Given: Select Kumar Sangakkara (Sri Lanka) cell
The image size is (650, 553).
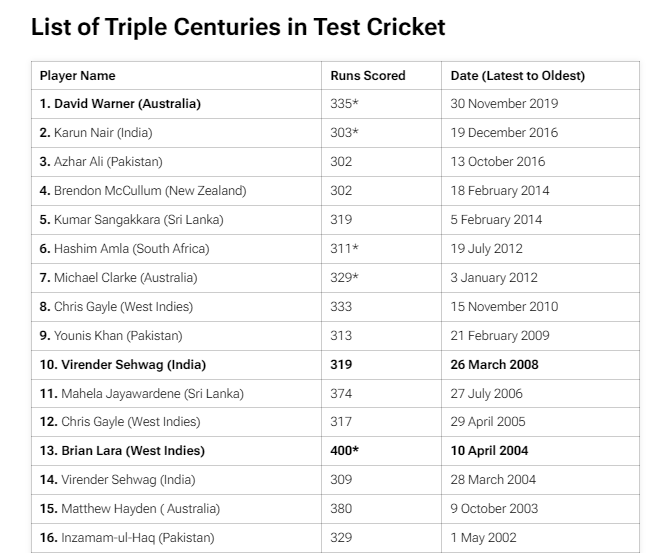Looking at the screenshot, I should [x=131, y=220].
